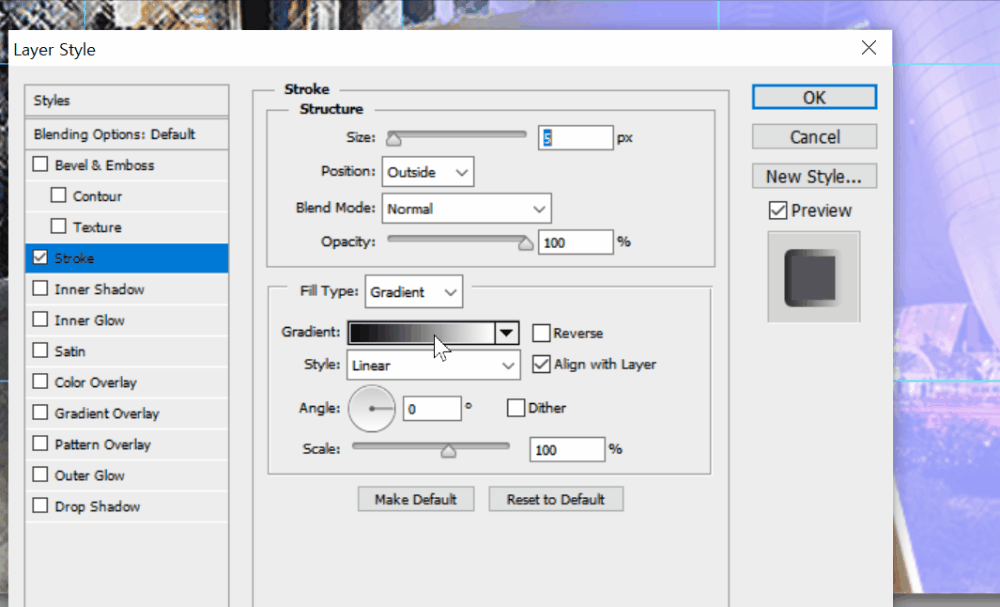The height and width of the screenshot is (607, 1000).
Task: Enable Color Overlay checkbox
Action: [x=40, y=381]
